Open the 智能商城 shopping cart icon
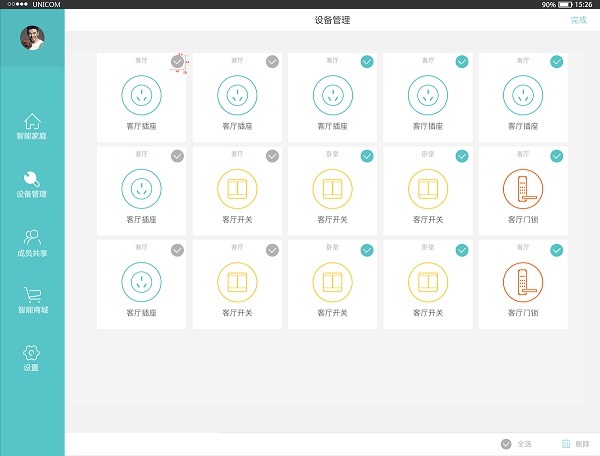 pyautogui.click(x=32, y=295)
